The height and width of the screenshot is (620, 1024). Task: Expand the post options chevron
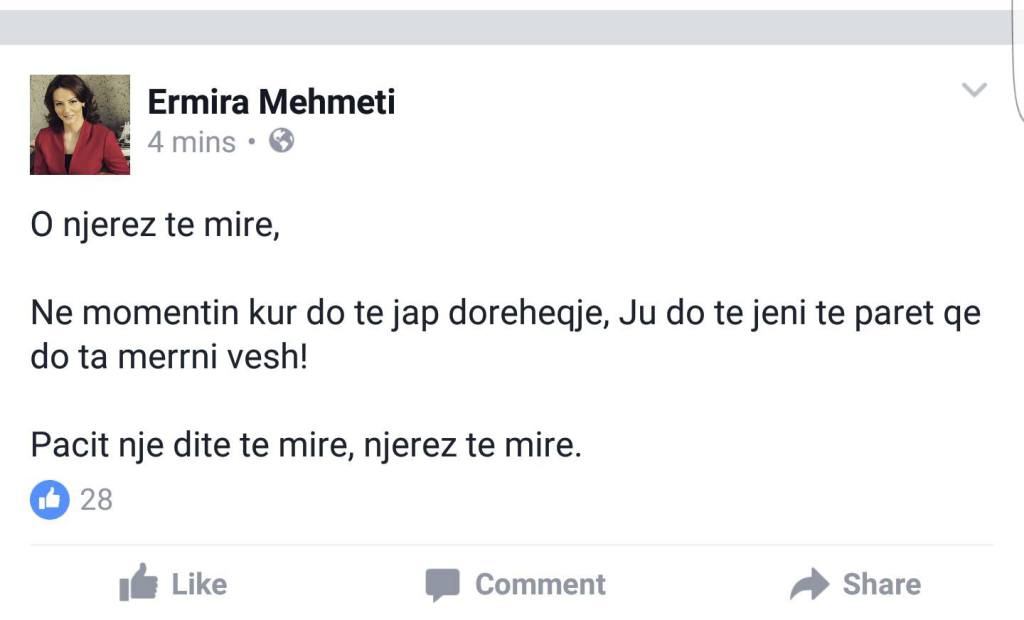coord(973,89)
